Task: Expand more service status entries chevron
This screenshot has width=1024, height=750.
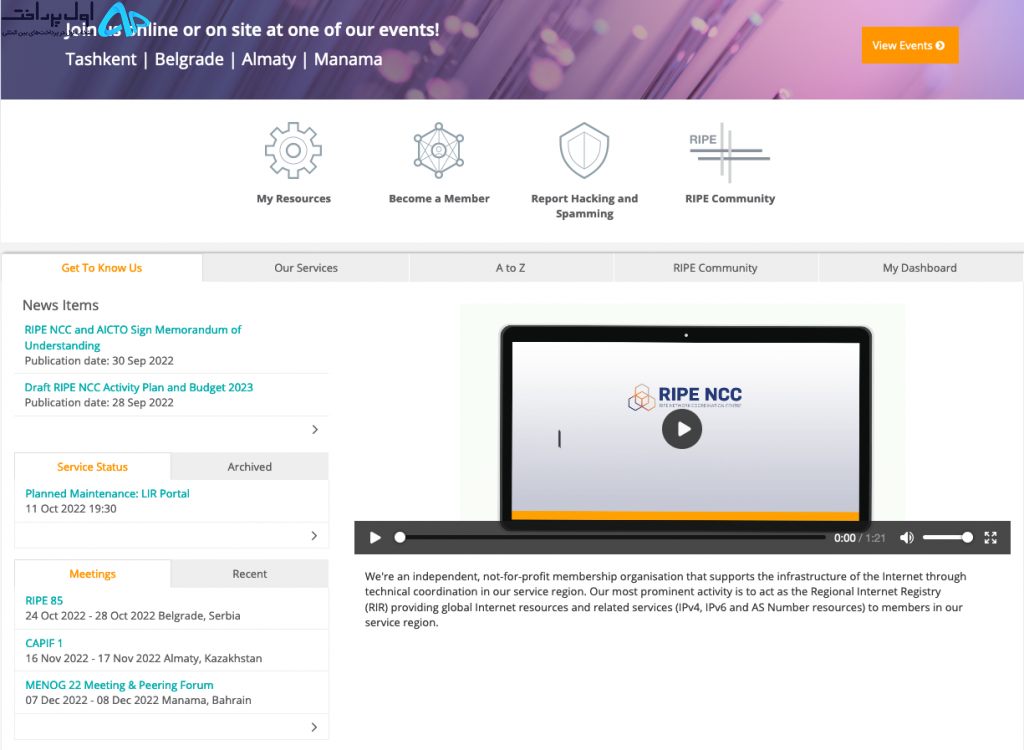Action: 314,536
